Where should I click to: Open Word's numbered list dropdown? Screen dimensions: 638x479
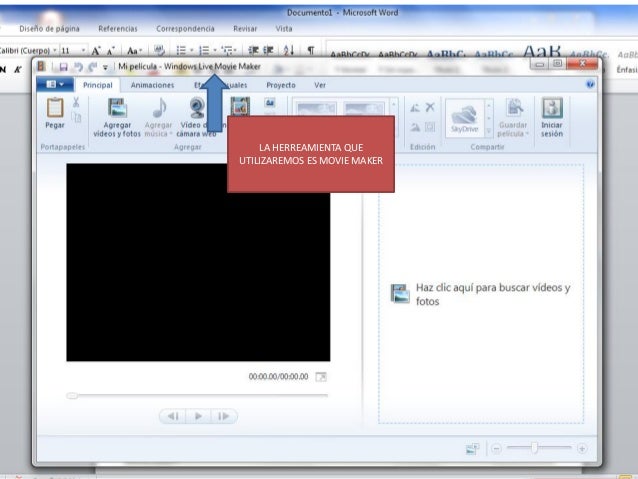[215, 50]
